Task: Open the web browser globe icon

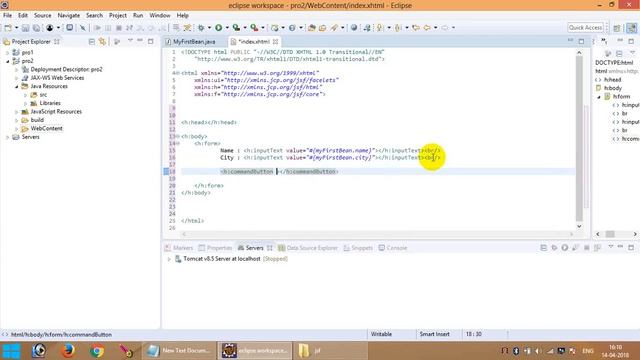Action: coord(354,28)
